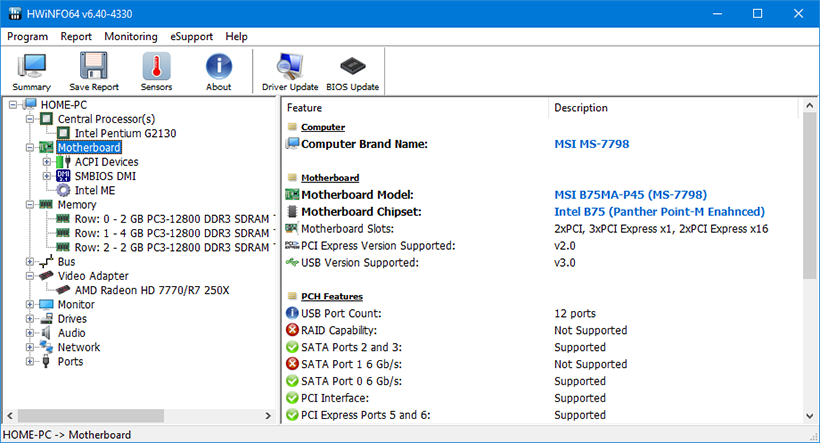Expand the ACPI Devices node
The width and height of the screenshot is (820, 443).
click(x=47, y=162)
